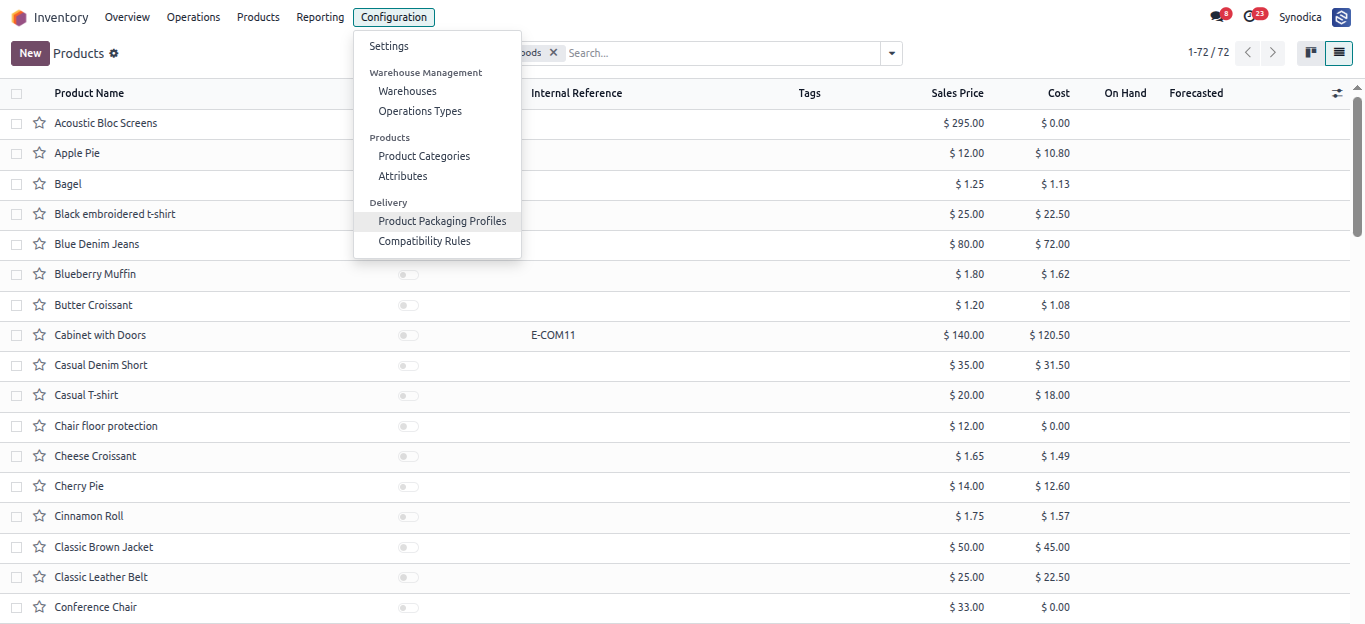This screenshot has width=1365, height=624.
Task: Open the Inventory app home icon
Action: [x=19, y=17]
